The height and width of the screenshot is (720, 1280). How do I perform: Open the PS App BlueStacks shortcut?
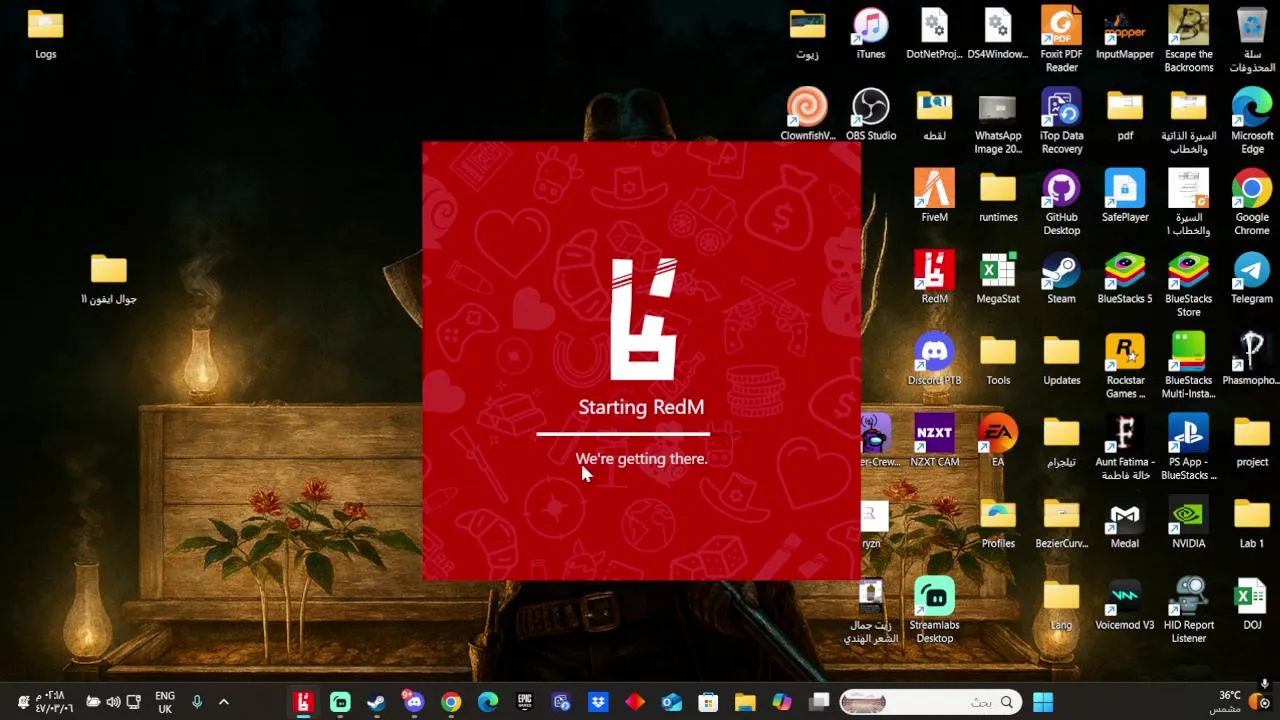tap(1188, 448)
